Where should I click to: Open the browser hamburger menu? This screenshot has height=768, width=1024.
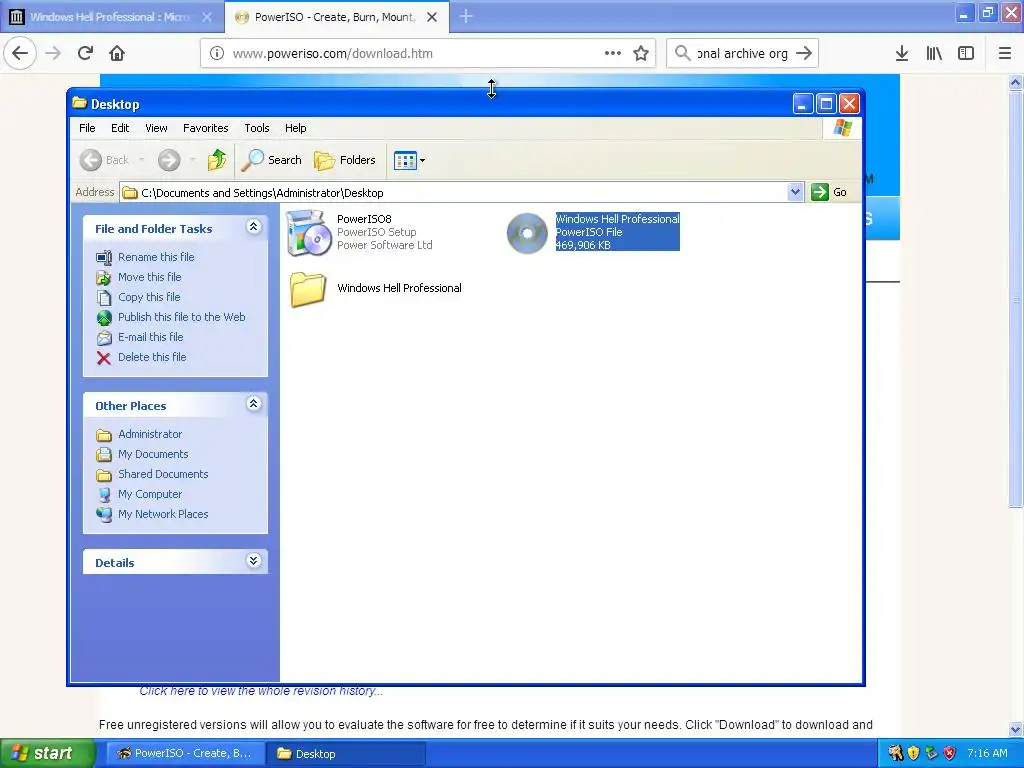tap(1004, 53)
